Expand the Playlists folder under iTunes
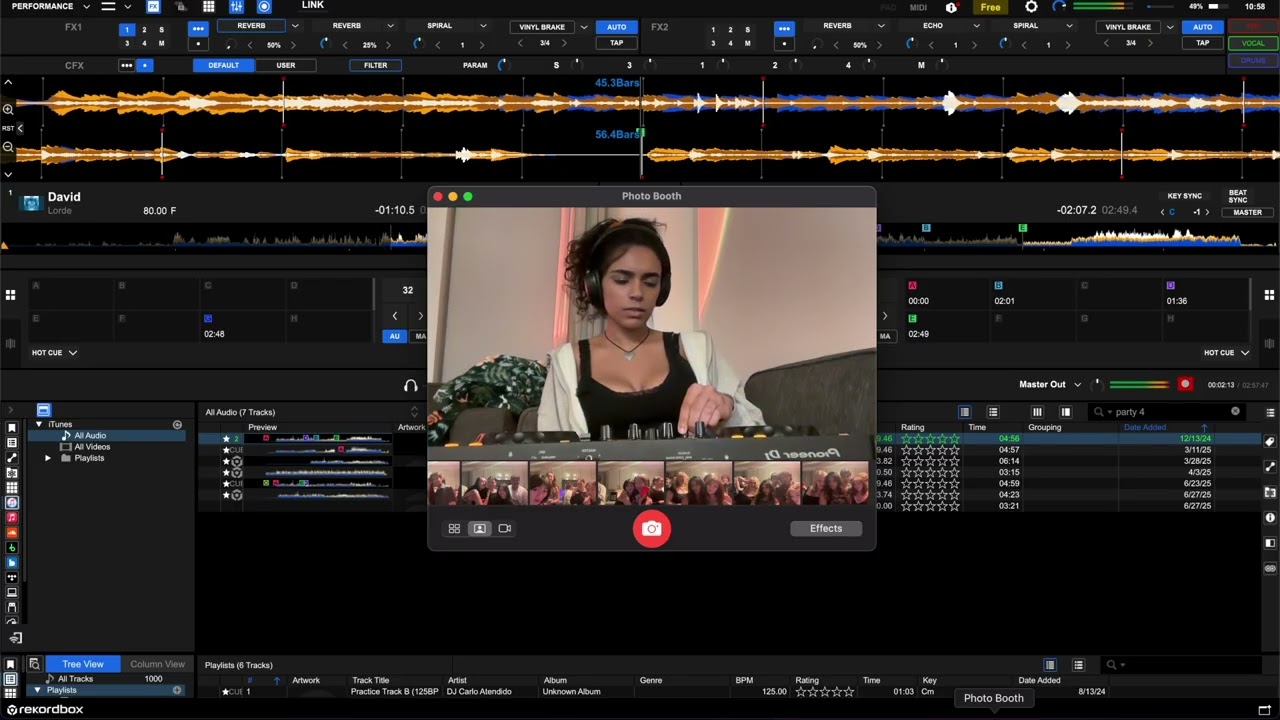The height and width of the screenshot is (720, 1280). pyautogui.click(x=48, y=458)
